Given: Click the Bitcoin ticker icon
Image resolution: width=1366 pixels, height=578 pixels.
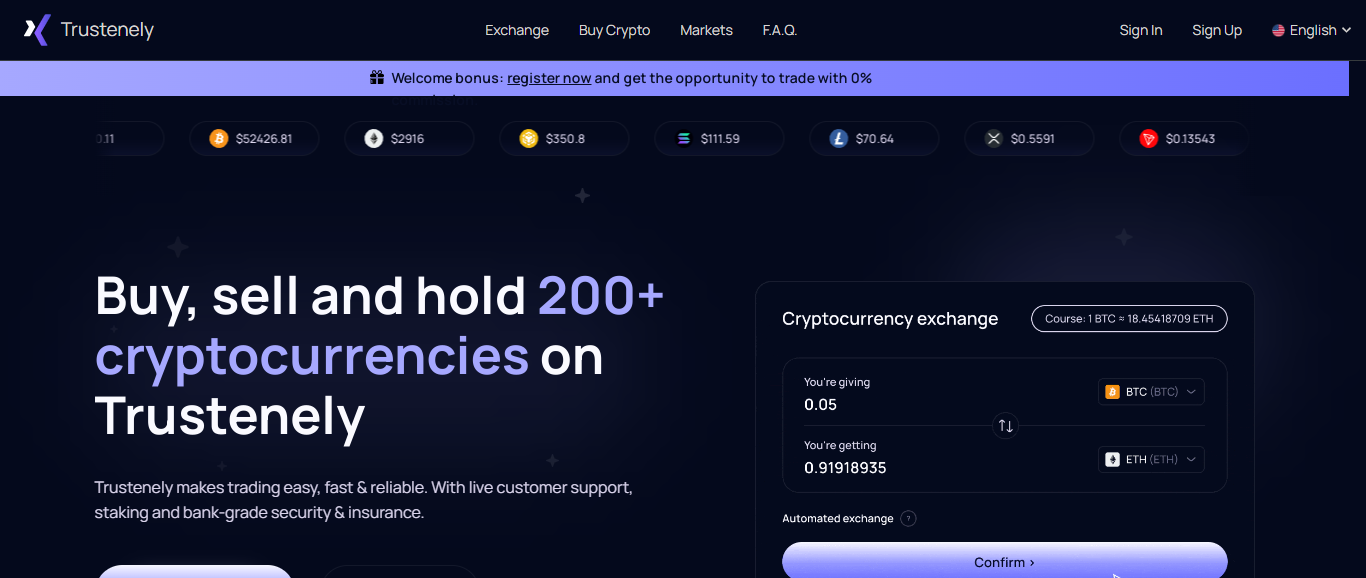Looking at the screenshot, I should pos(219,139).
